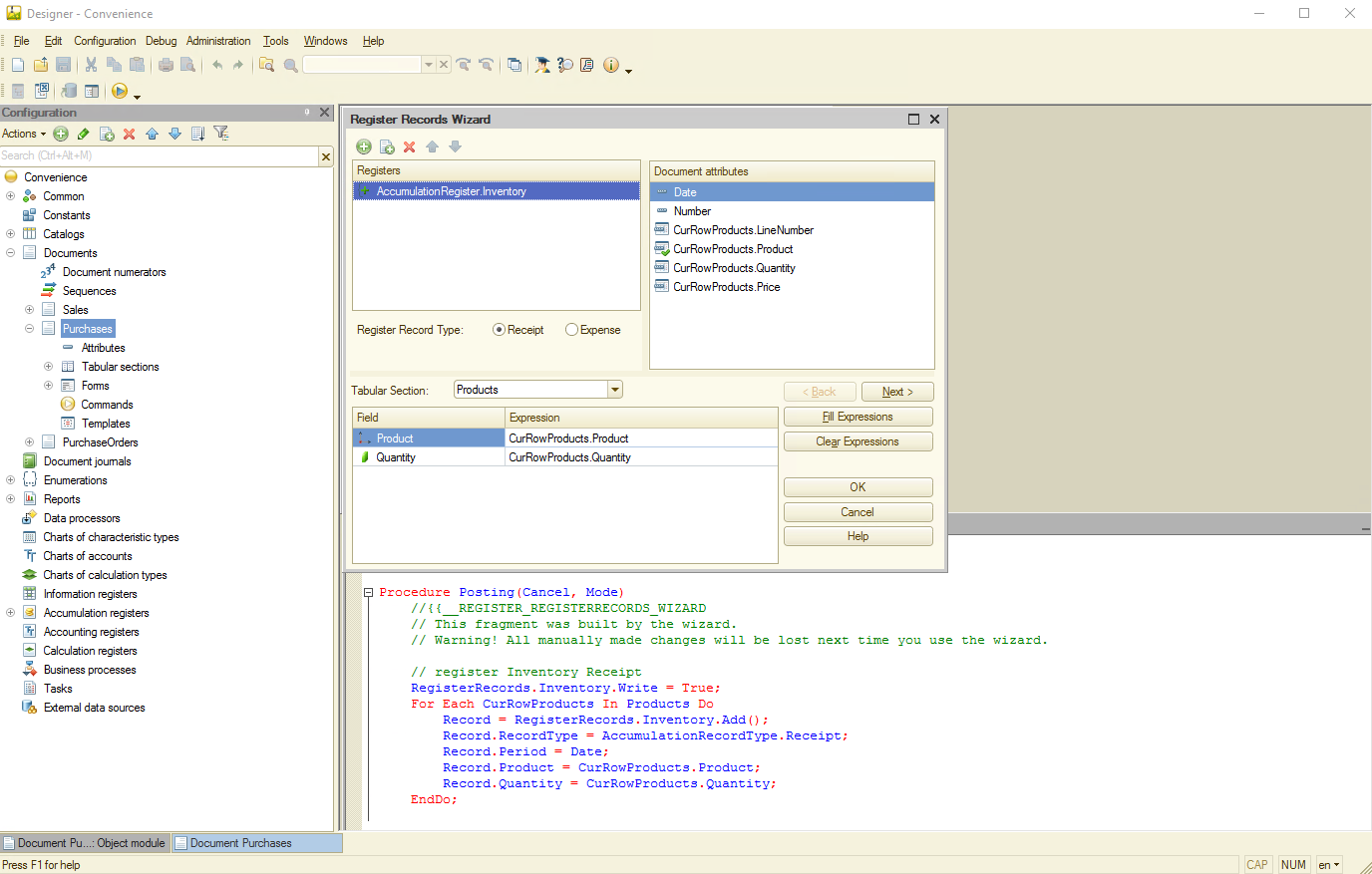Select CurRowProducts.Price in document attributes

726,287
